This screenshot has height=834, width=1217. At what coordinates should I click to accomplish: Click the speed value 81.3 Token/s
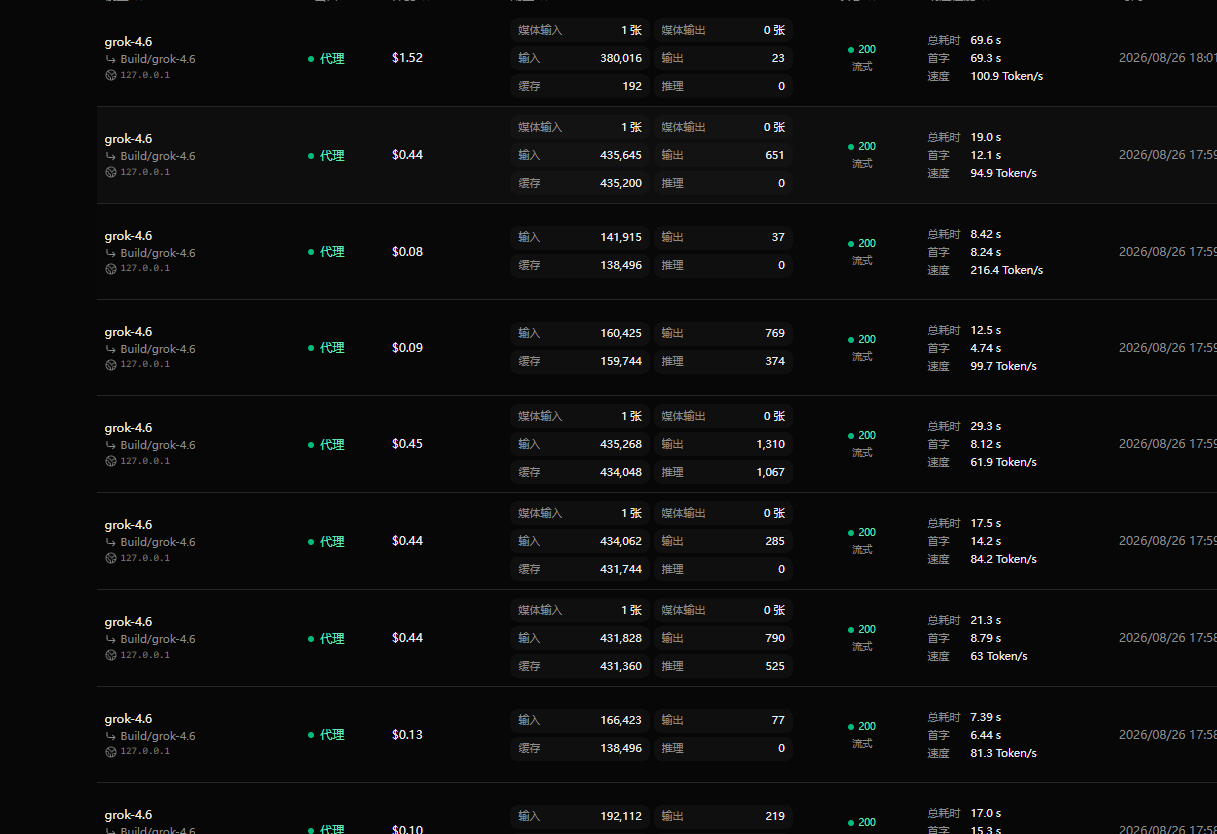pyautogui.click(x=1003, y=753)
